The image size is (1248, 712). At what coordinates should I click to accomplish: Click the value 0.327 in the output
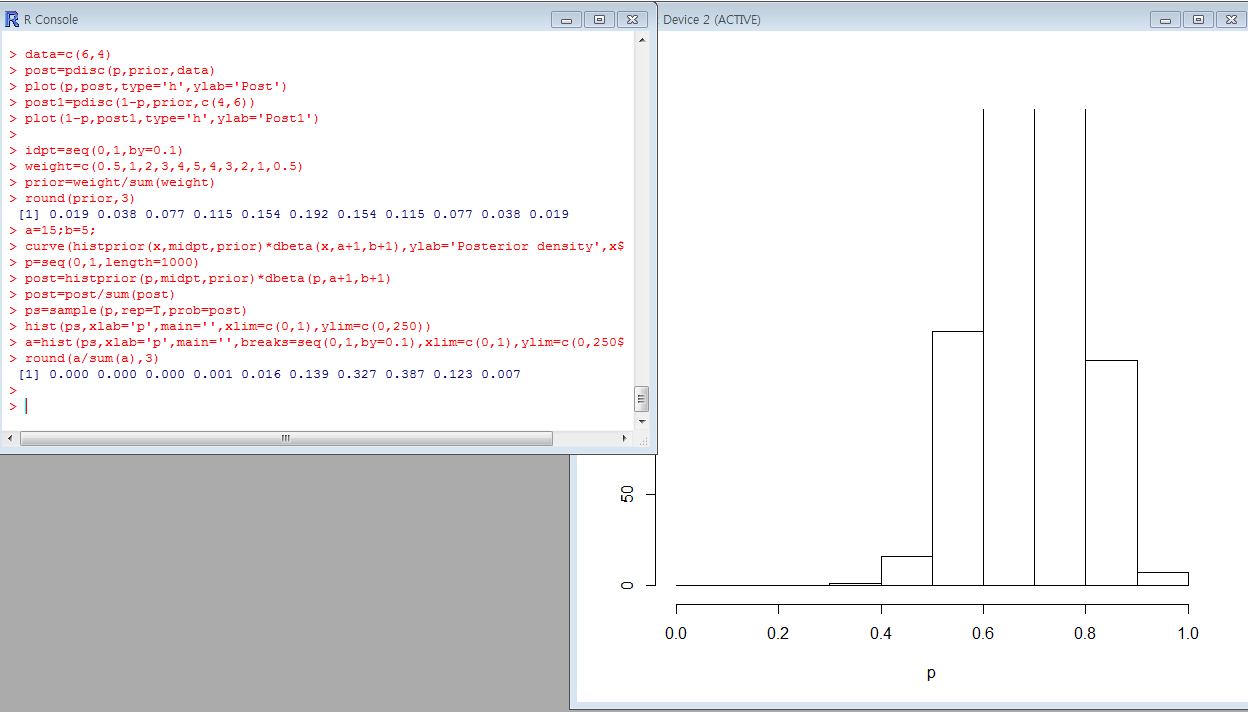(357, 374)
